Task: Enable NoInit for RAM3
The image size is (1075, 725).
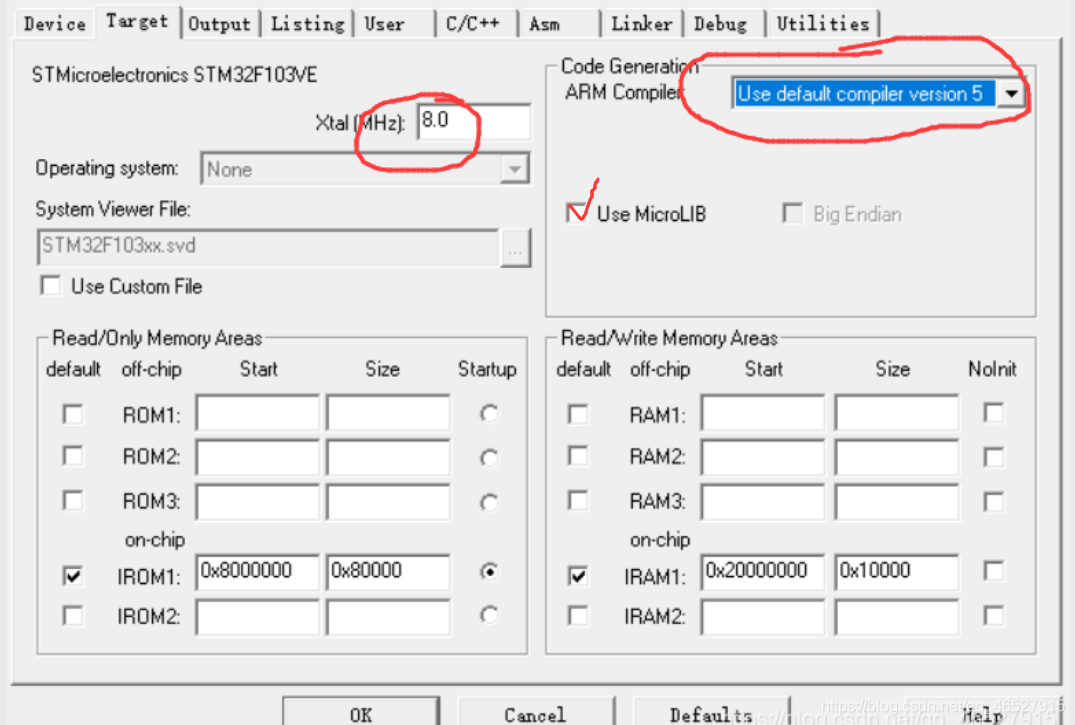Action: click(x=993, y=502)
